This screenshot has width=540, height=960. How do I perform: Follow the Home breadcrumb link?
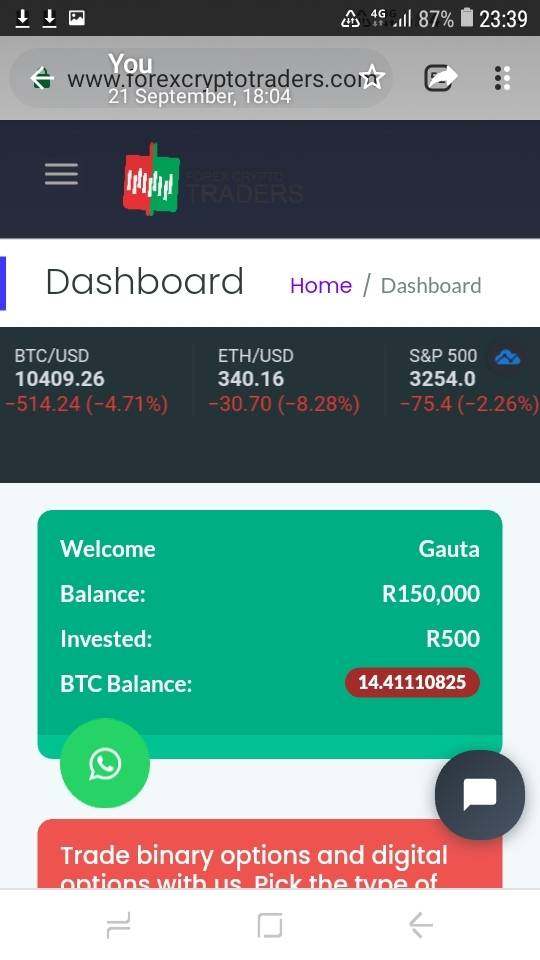click(321, 285)
